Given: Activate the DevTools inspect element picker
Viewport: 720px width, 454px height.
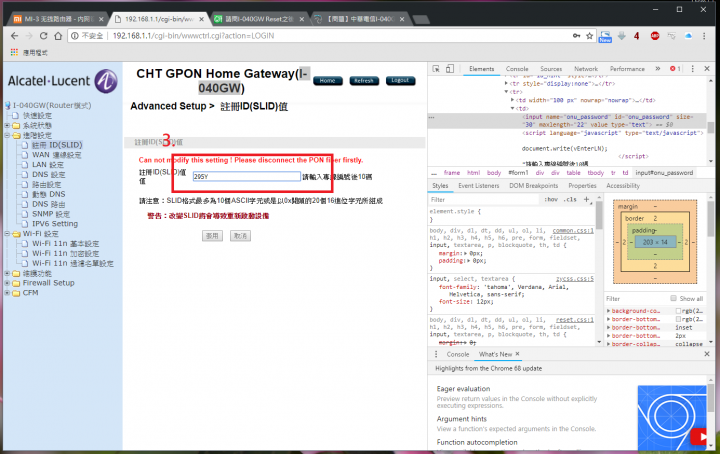Looking at the screenshot, I should pyautogui.click(x=436, y=69).
